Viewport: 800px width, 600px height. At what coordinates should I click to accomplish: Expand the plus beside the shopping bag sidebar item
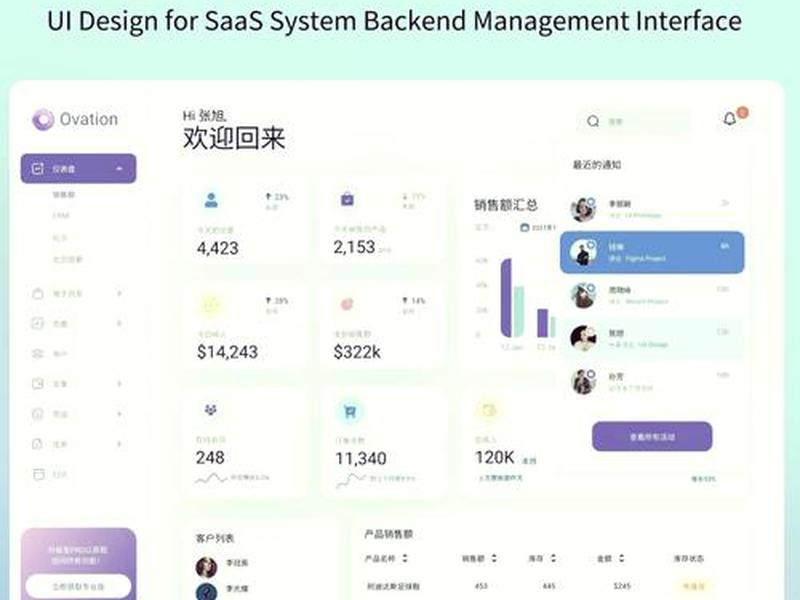pyautogui.click(x=119, y=293)
